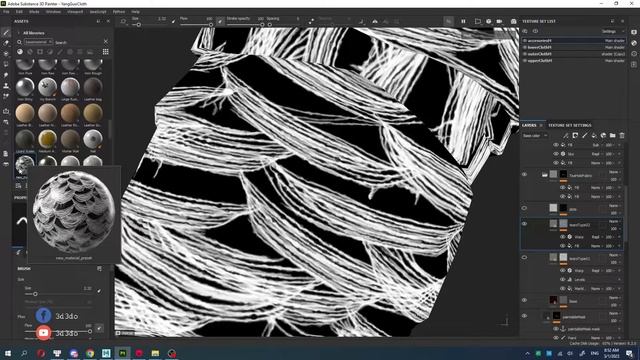Open Windows Start menu

[x=7, y=353]
